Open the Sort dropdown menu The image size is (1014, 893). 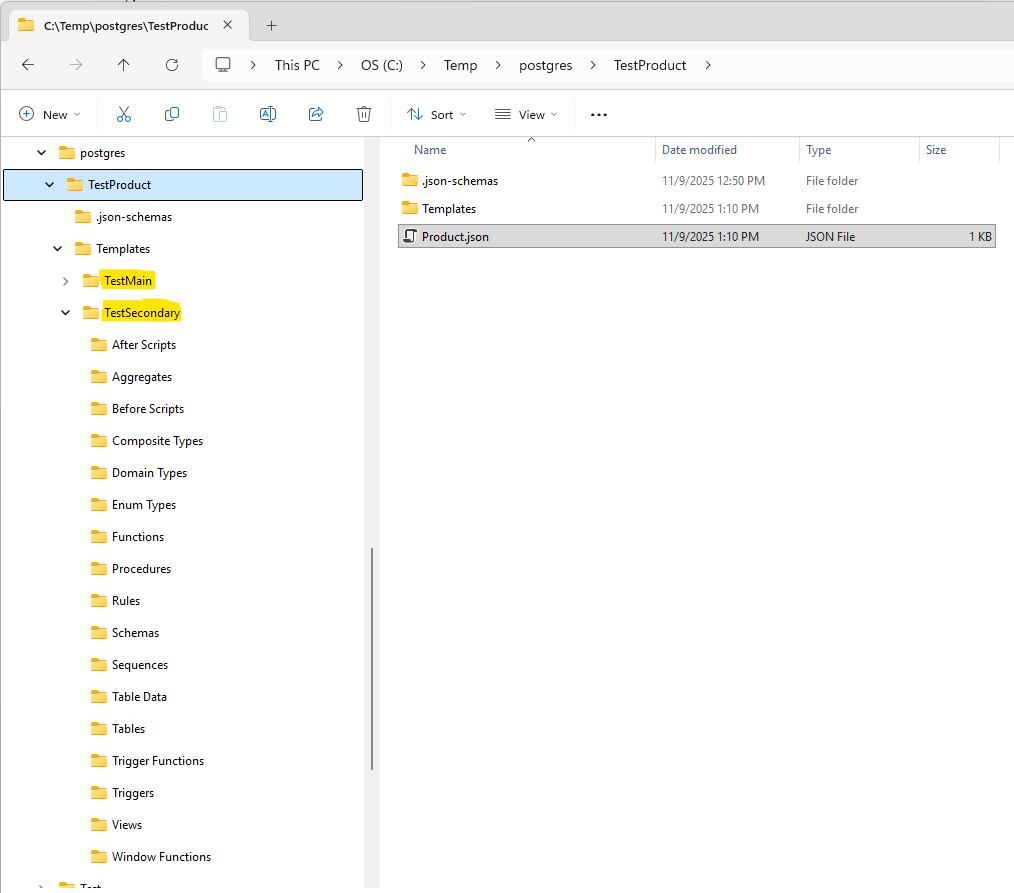437,115
